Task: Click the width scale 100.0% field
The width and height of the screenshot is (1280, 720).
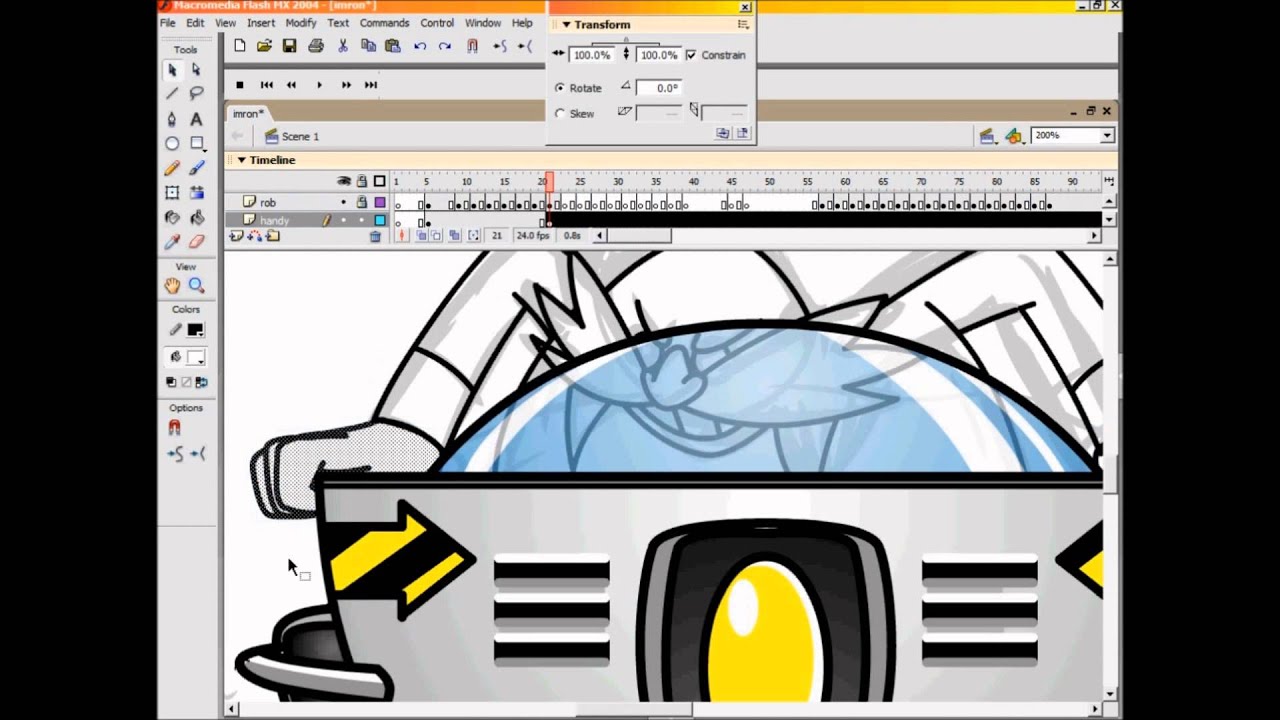Action: 592,55
